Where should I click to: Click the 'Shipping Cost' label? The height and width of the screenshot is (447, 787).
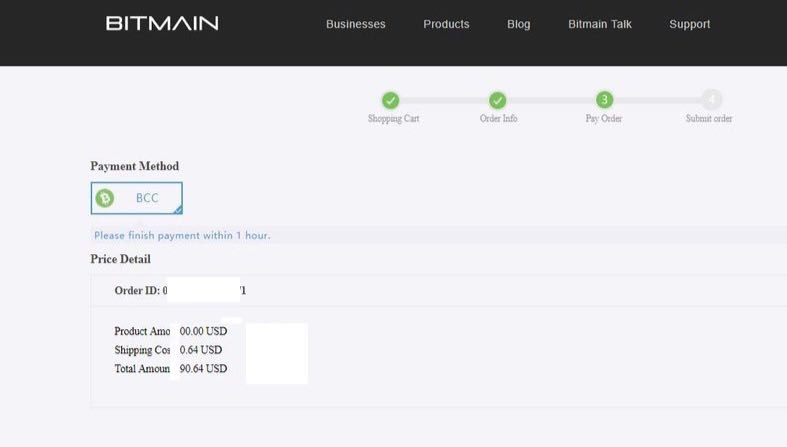coord(142,350)
